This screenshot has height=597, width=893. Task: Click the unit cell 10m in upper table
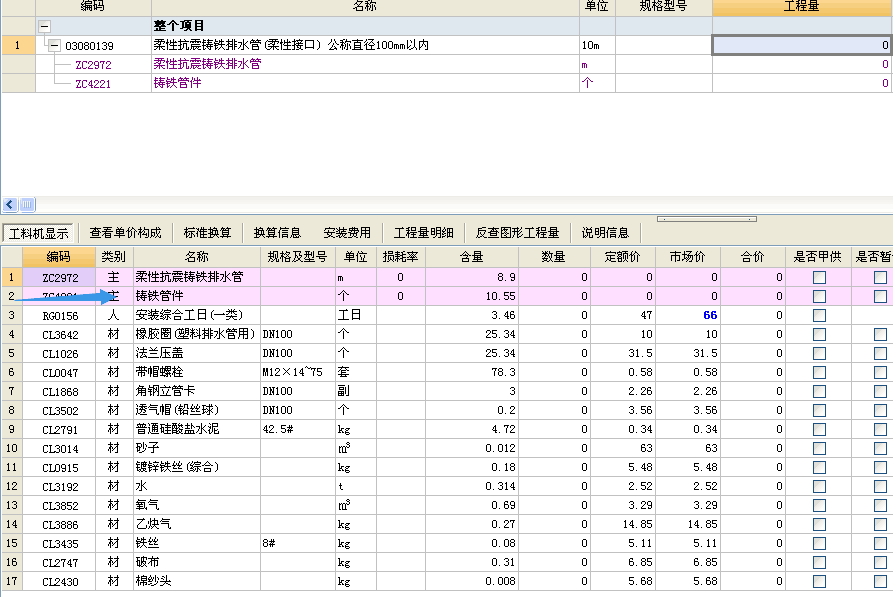(x=597, y=45)
